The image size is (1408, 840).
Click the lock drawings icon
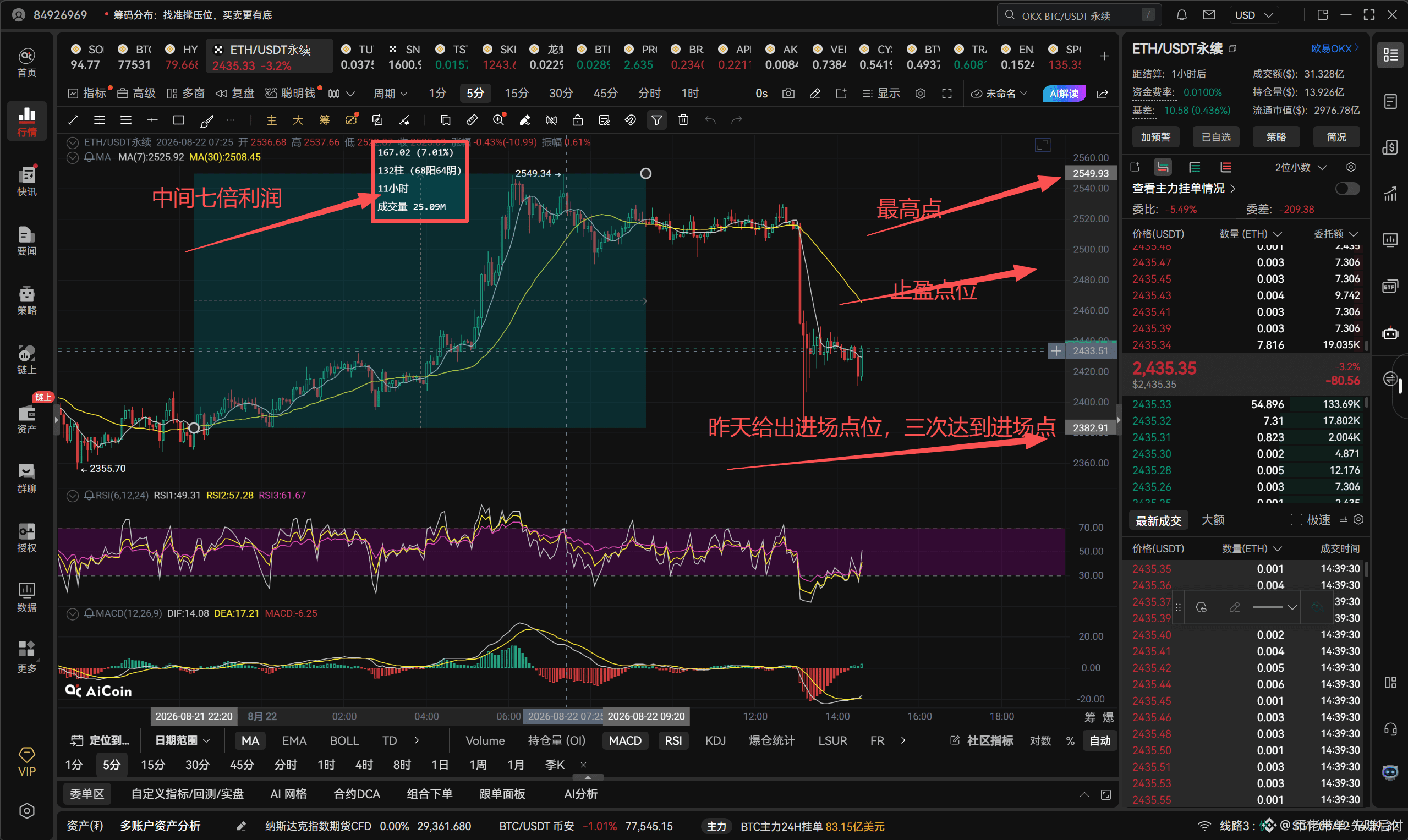coord(578,120)
